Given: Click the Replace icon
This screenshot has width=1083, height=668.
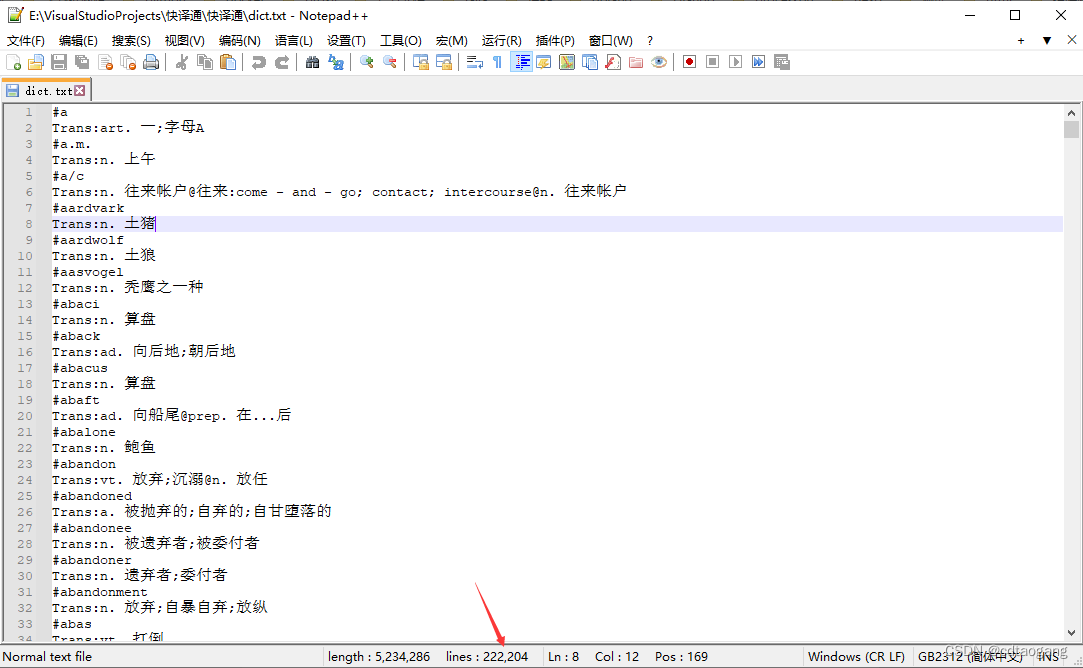Looking at the screenshot, I should (x=336, y=62).
